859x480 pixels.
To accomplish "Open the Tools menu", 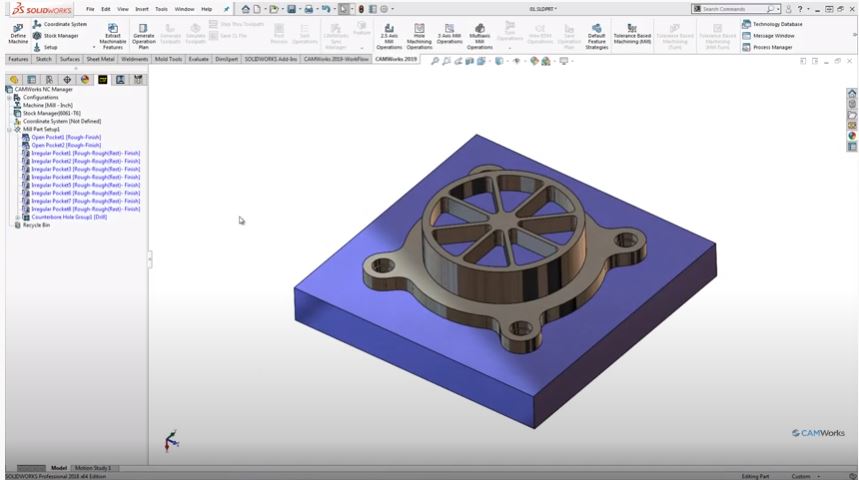I will (161, 9).
